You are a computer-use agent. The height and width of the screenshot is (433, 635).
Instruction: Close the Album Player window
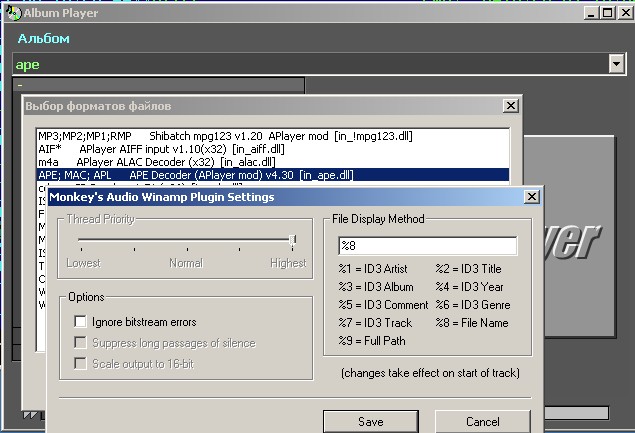[x=626, y=13]
